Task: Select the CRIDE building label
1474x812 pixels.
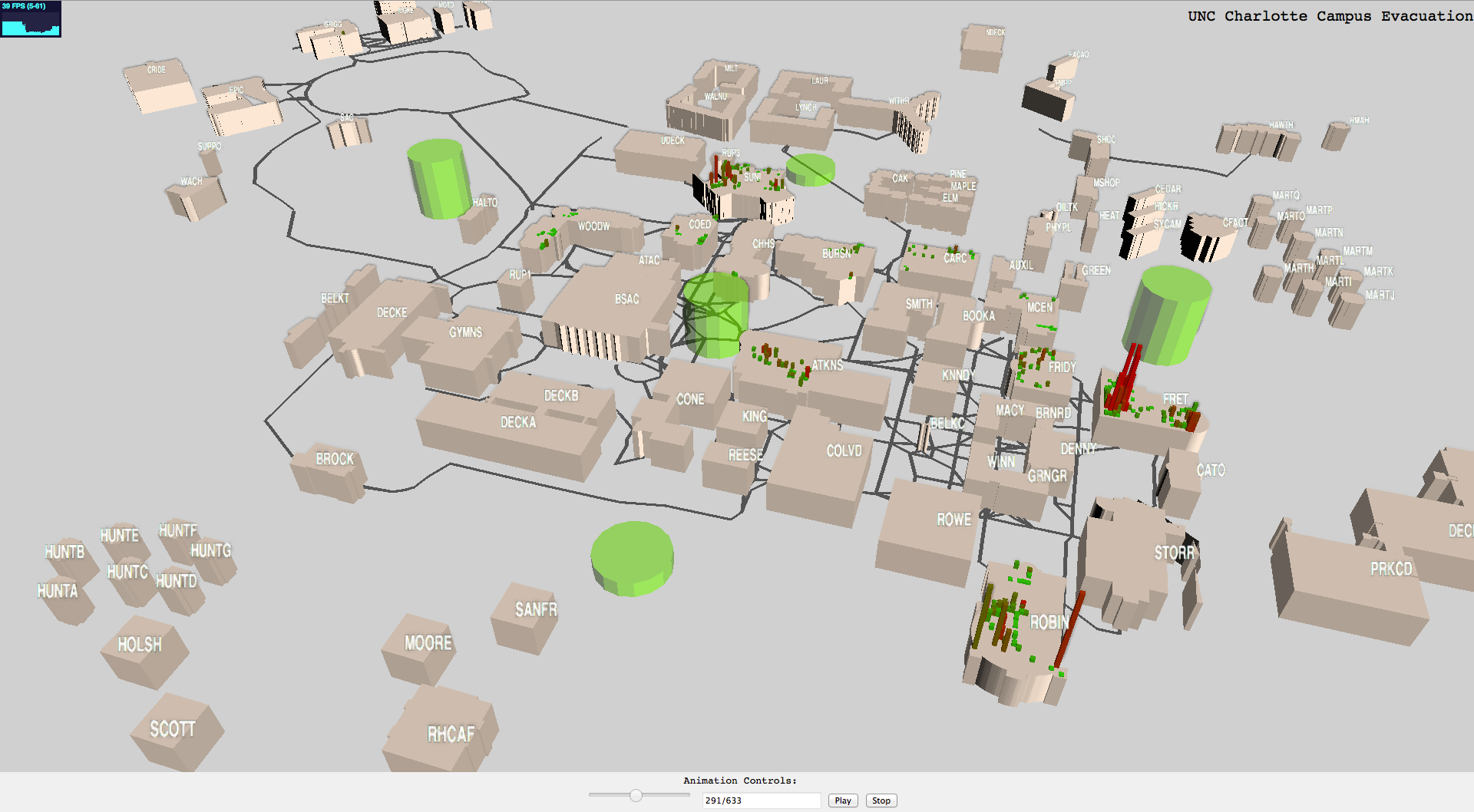Action: click(156, 70)
